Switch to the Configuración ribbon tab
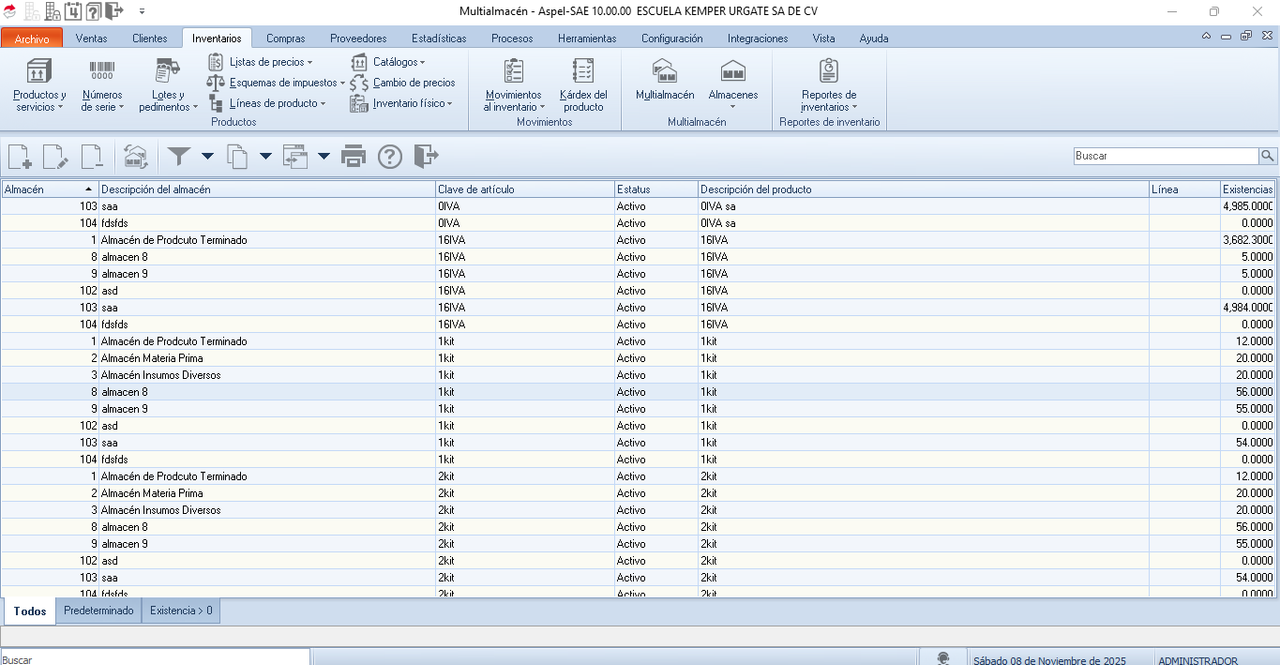The image size is (1280, 665). point(672,39)
